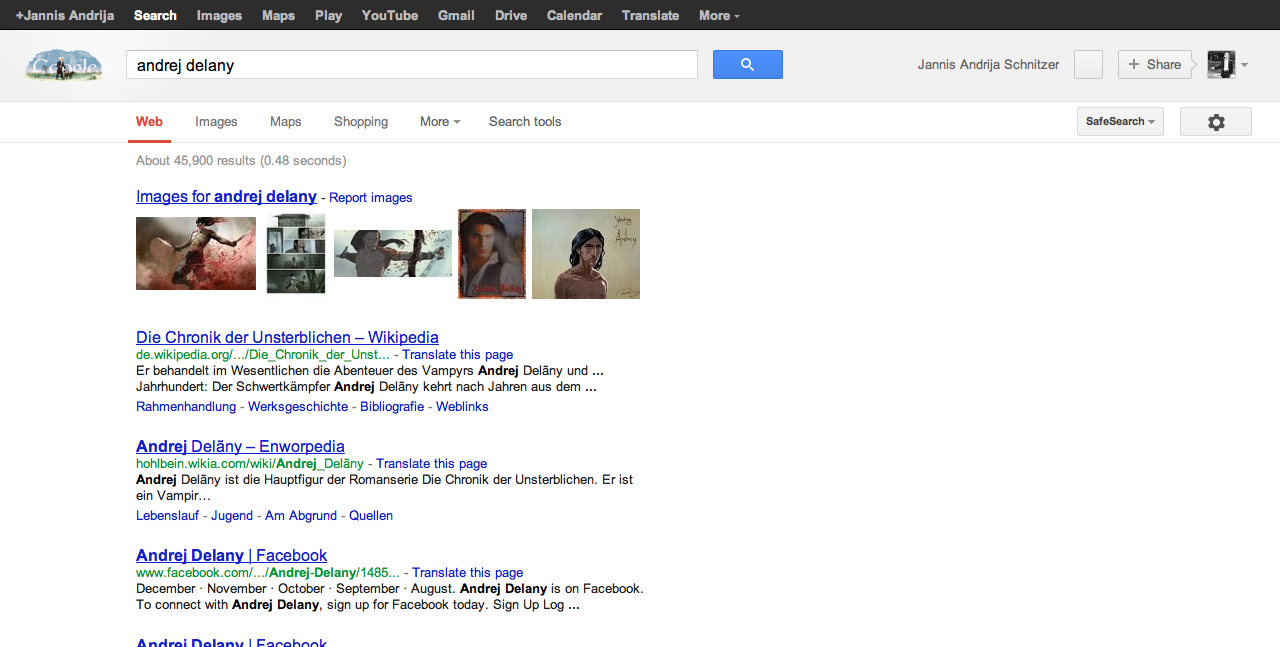
Task: Open Translate in the top black bar
Action: [x=650, y=15]
